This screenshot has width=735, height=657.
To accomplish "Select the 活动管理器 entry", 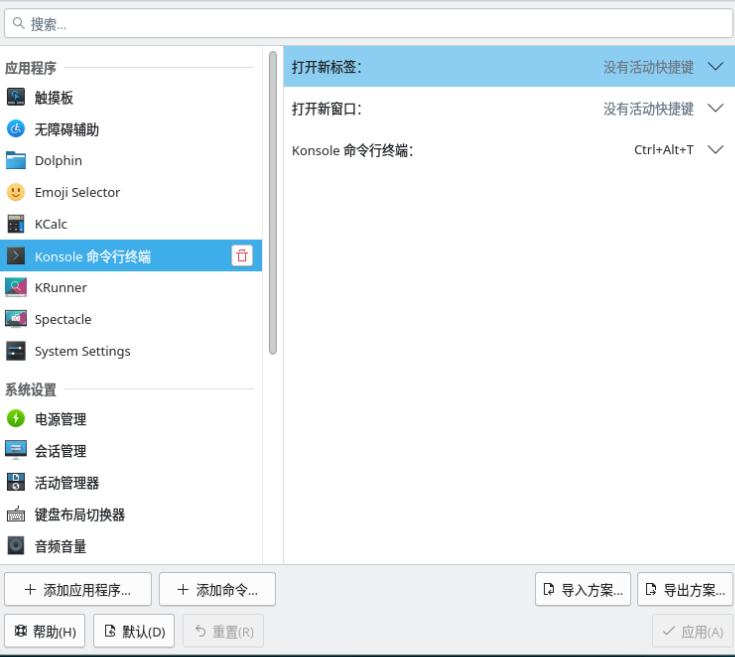I will pos(131,483).
